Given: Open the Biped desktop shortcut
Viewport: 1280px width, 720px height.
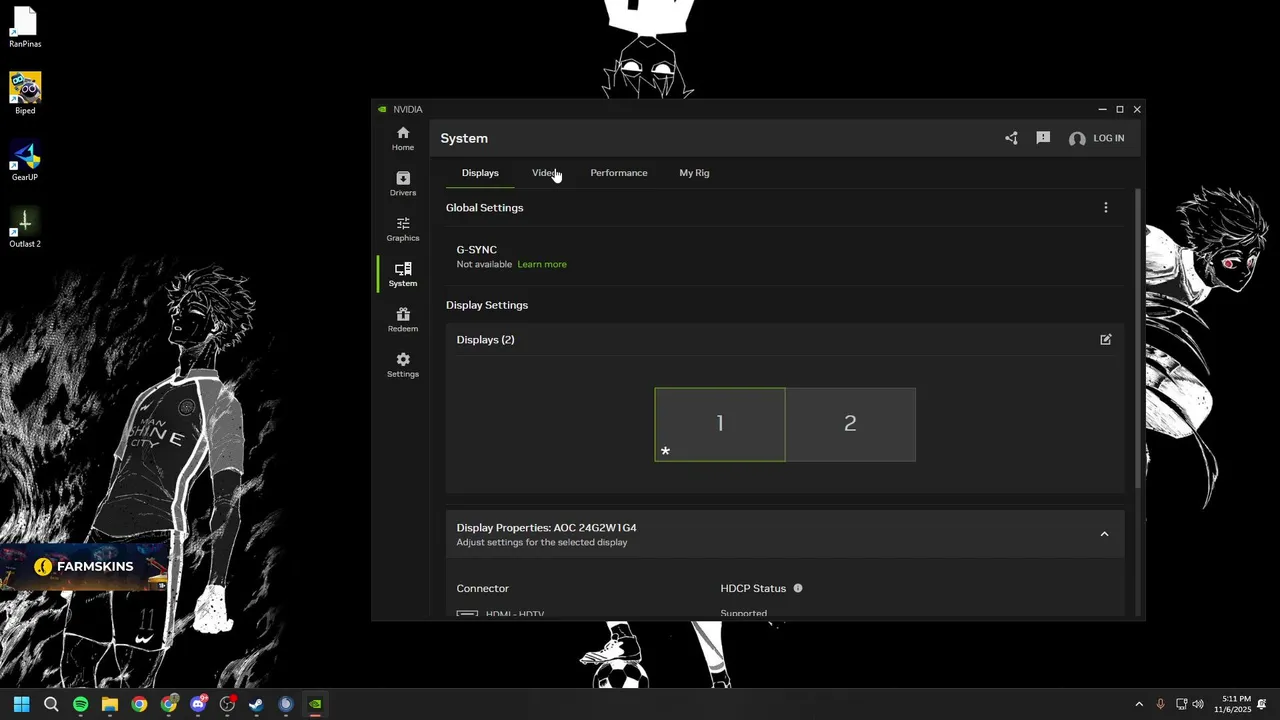Looking at the screenshot, I should click(x=25, y=93).
